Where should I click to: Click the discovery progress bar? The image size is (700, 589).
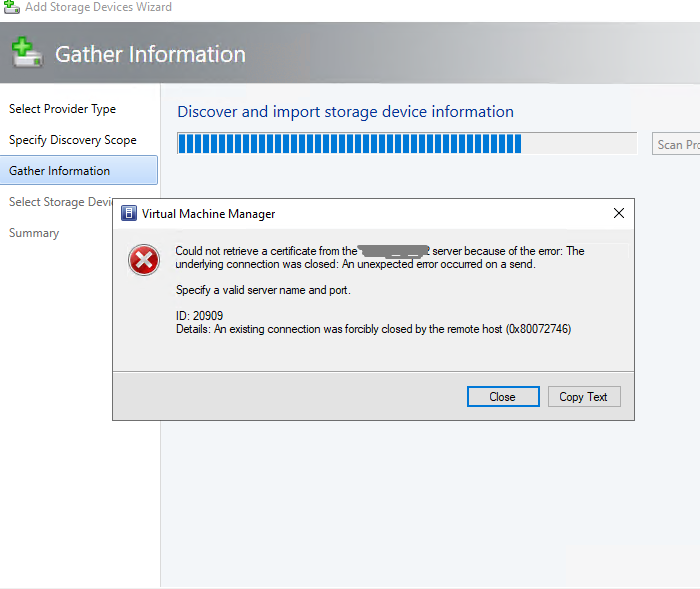click(x=407, y=143)
